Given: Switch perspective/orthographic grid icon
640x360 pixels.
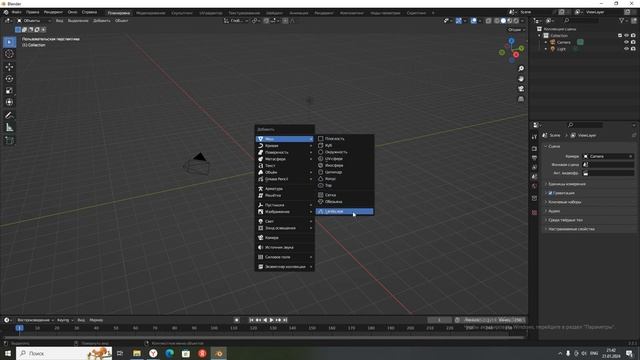Looking at the screenshot, I should (521, 99).
